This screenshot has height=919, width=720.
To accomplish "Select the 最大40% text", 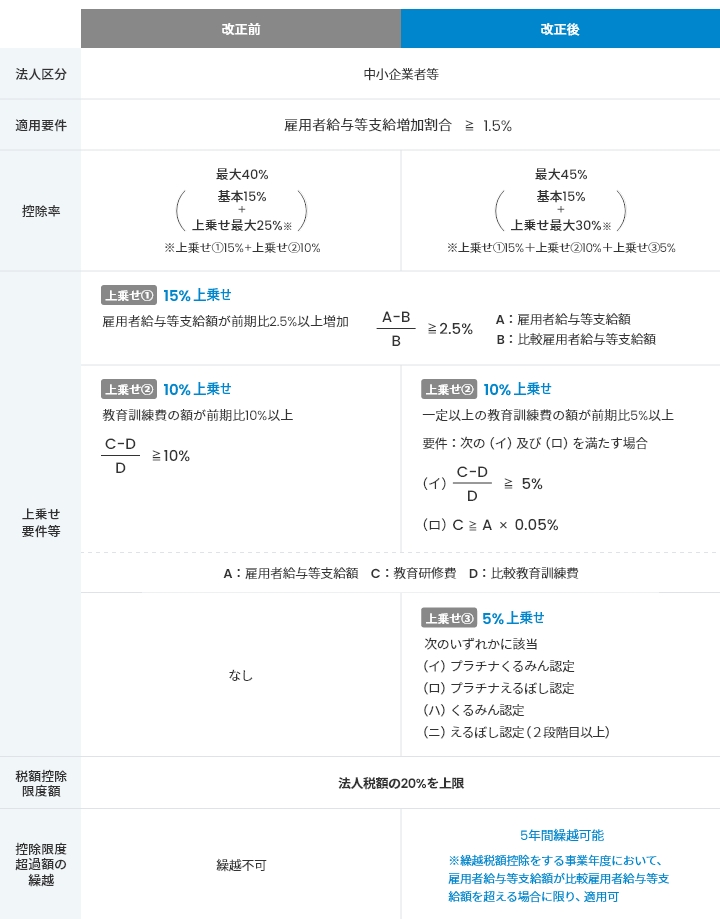I will point(242,174).
